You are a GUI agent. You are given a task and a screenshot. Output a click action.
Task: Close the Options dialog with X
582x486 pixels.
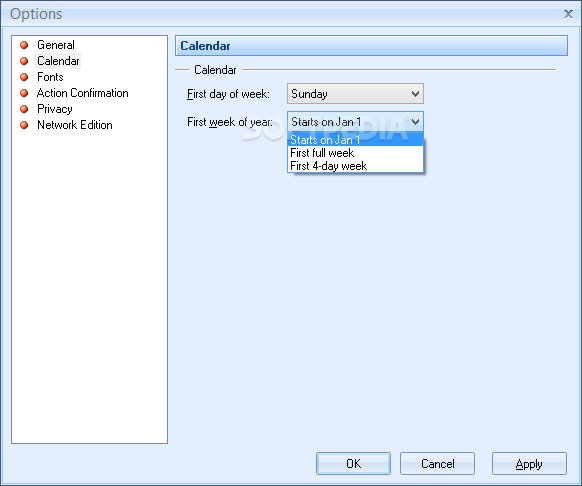(568, 14)
